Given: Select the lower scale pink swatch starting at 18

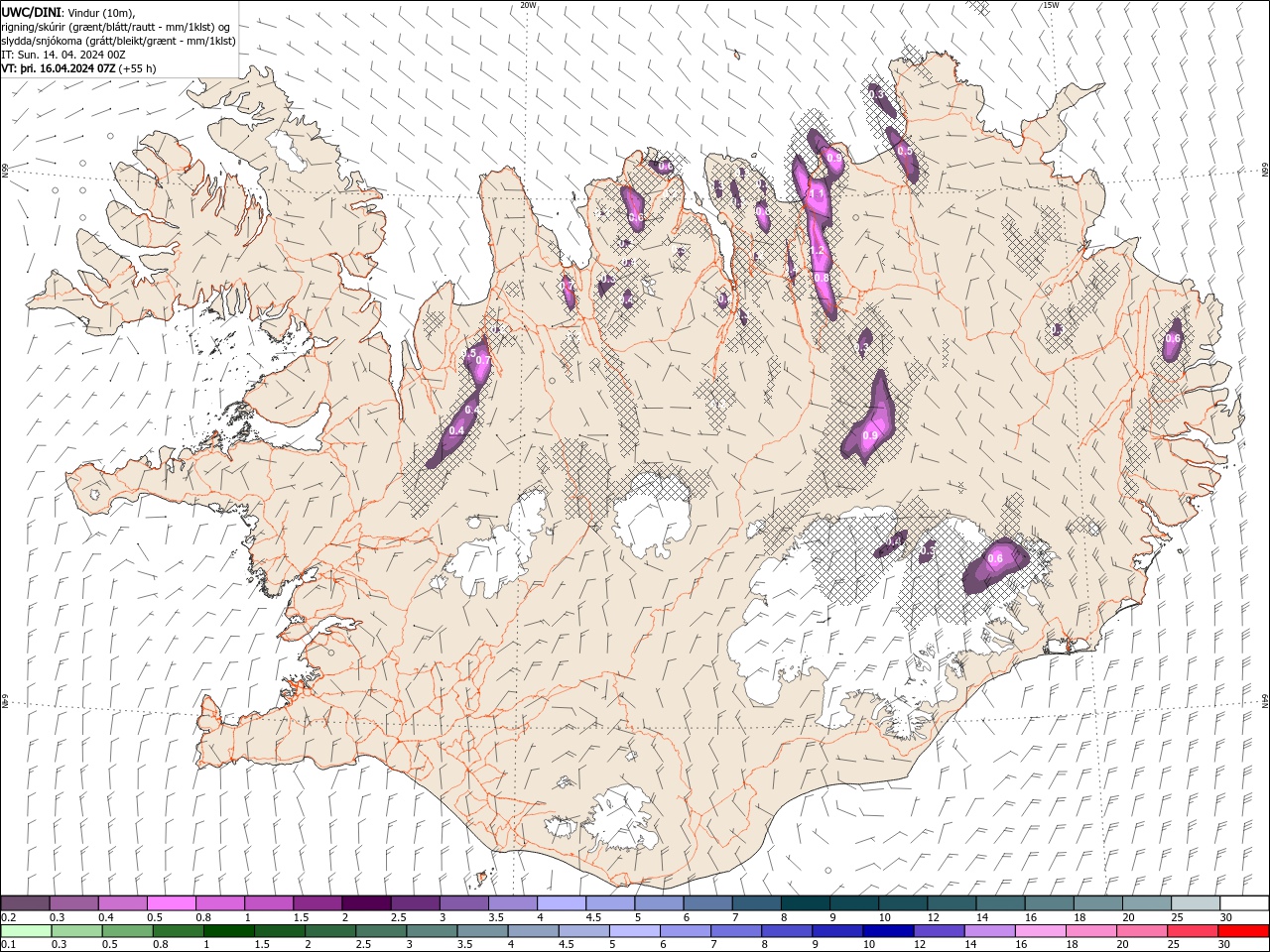Looking at the screenshot, I should [1090, 931].
